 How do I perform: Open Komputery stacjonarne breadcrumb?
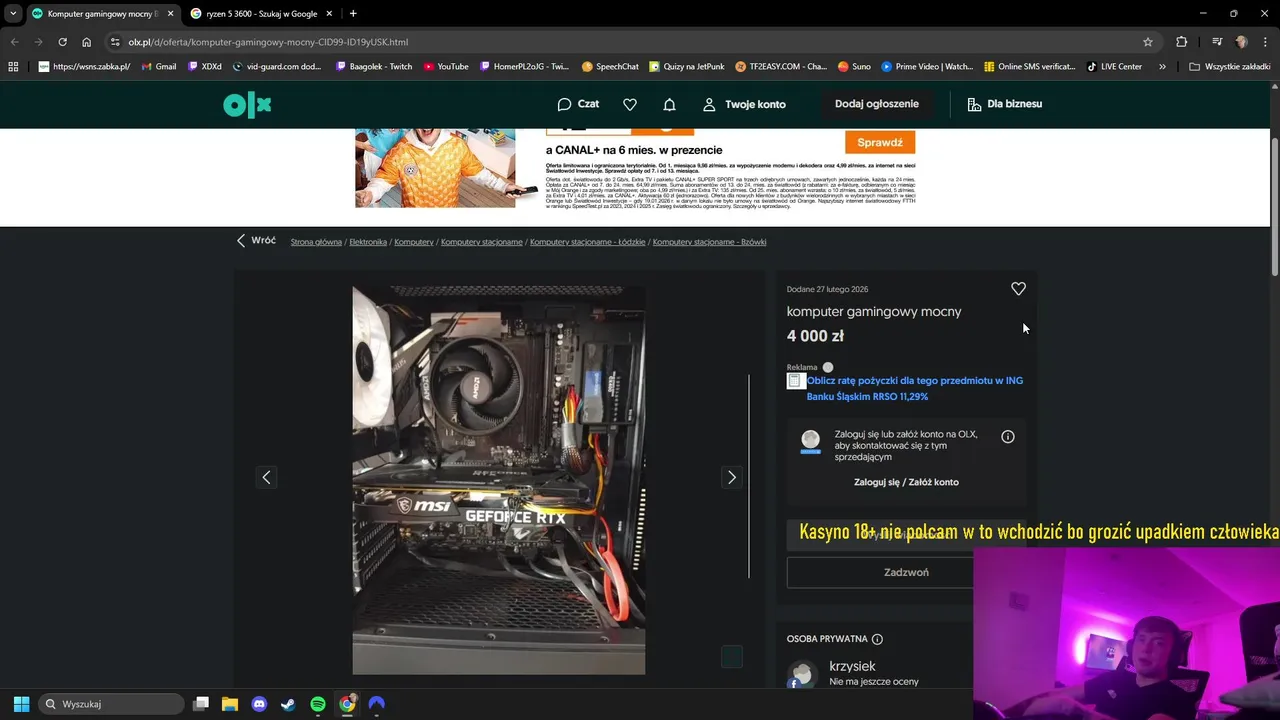482,242
